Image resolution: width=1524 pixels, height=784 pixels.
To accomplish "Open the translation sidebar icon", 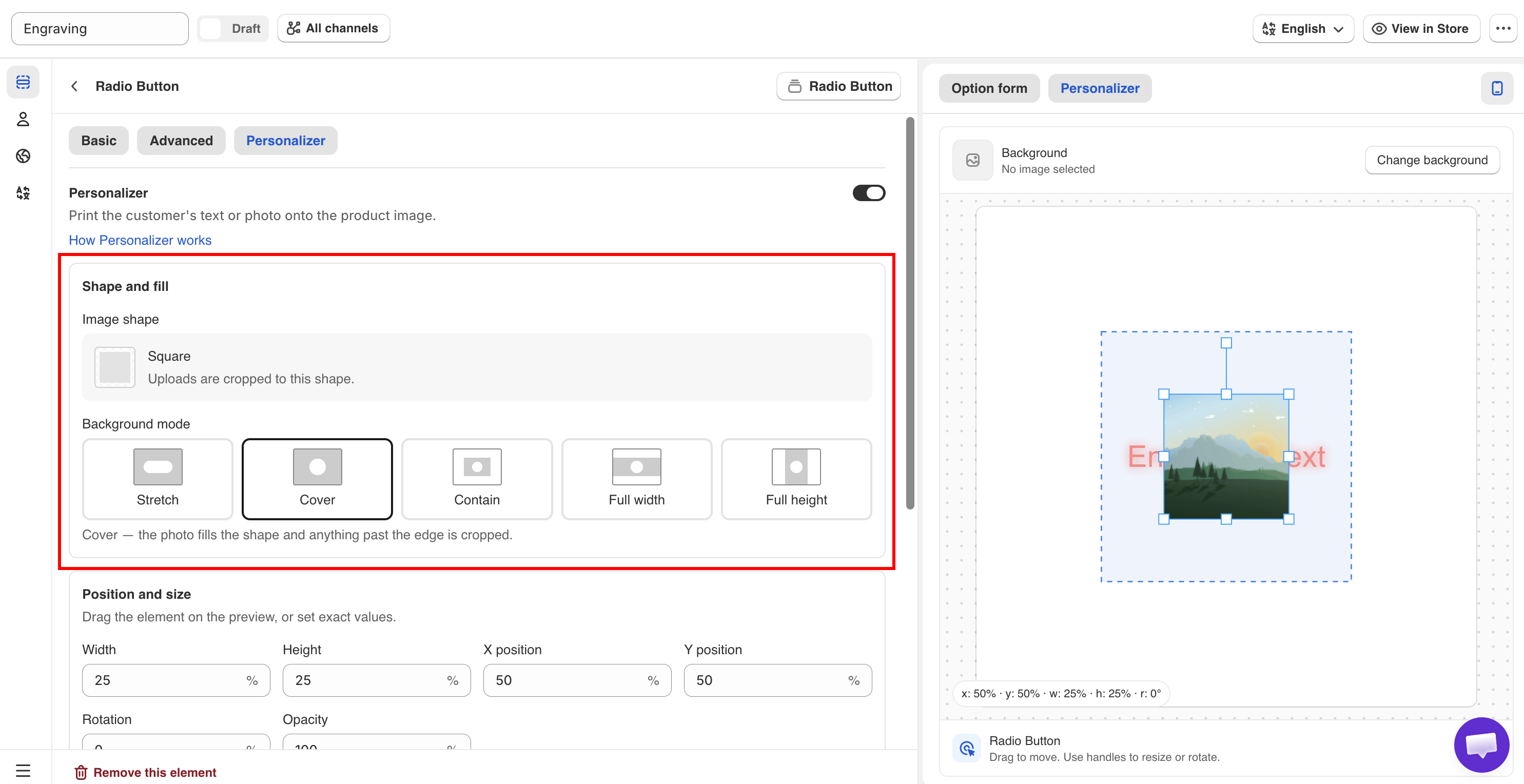I will click(x=23, y=193).
